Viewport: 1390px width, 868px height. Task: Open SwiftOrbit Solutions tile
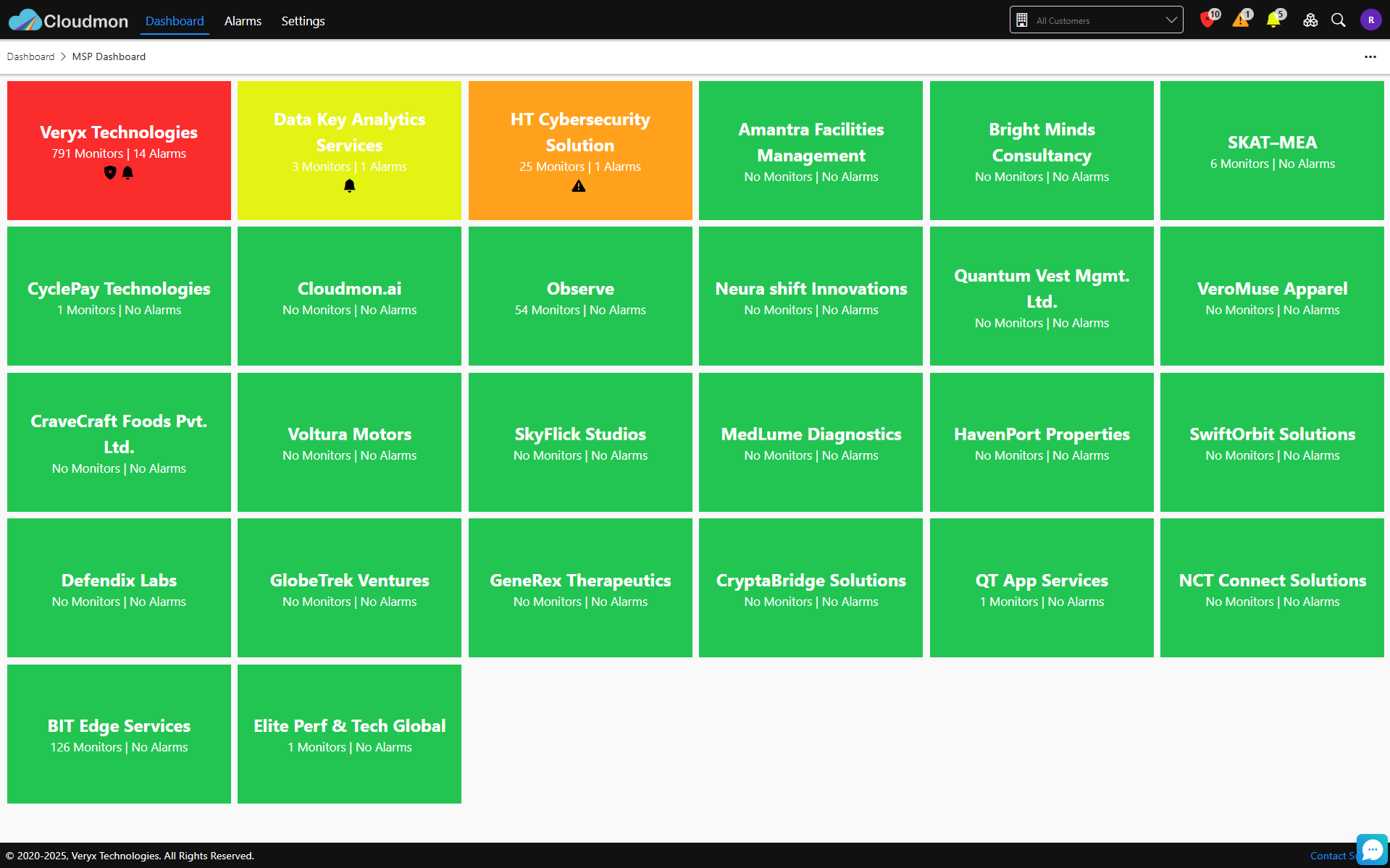1272,442
